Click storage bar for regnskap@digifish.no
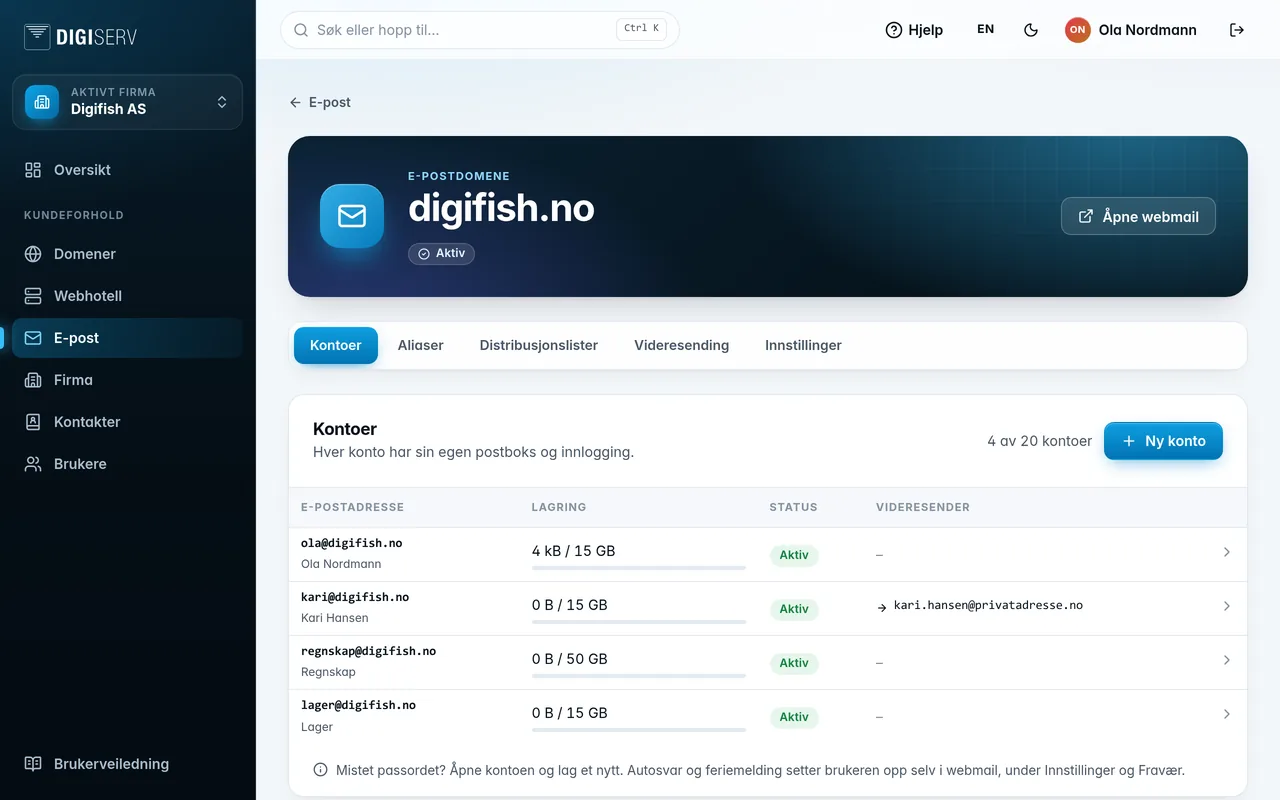This screenshot has width=1280, height=800. (x=639, y=676)
